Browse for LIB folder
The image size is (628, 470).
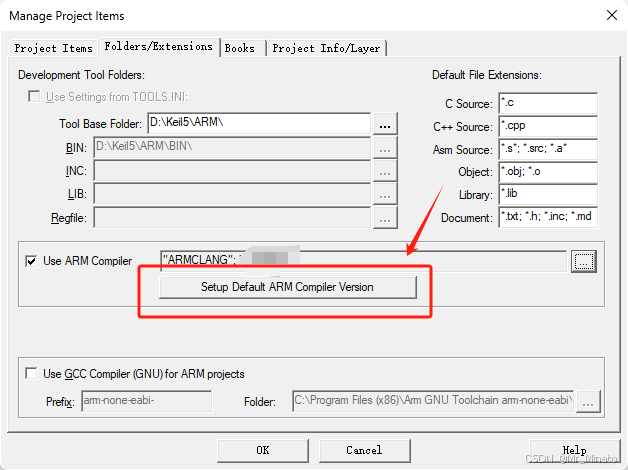click(385, 194)
